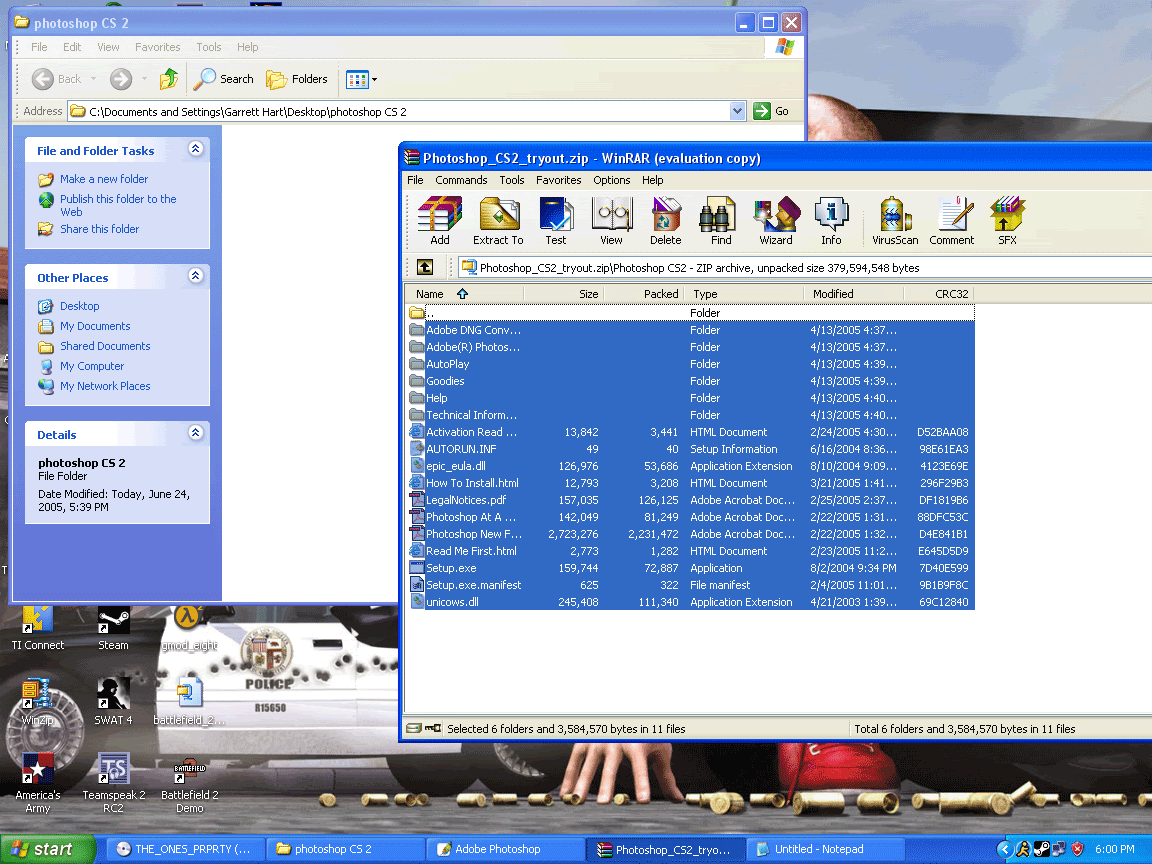
Task: Open the Views dropdown in Explorer toolbar
Action: 361,79
